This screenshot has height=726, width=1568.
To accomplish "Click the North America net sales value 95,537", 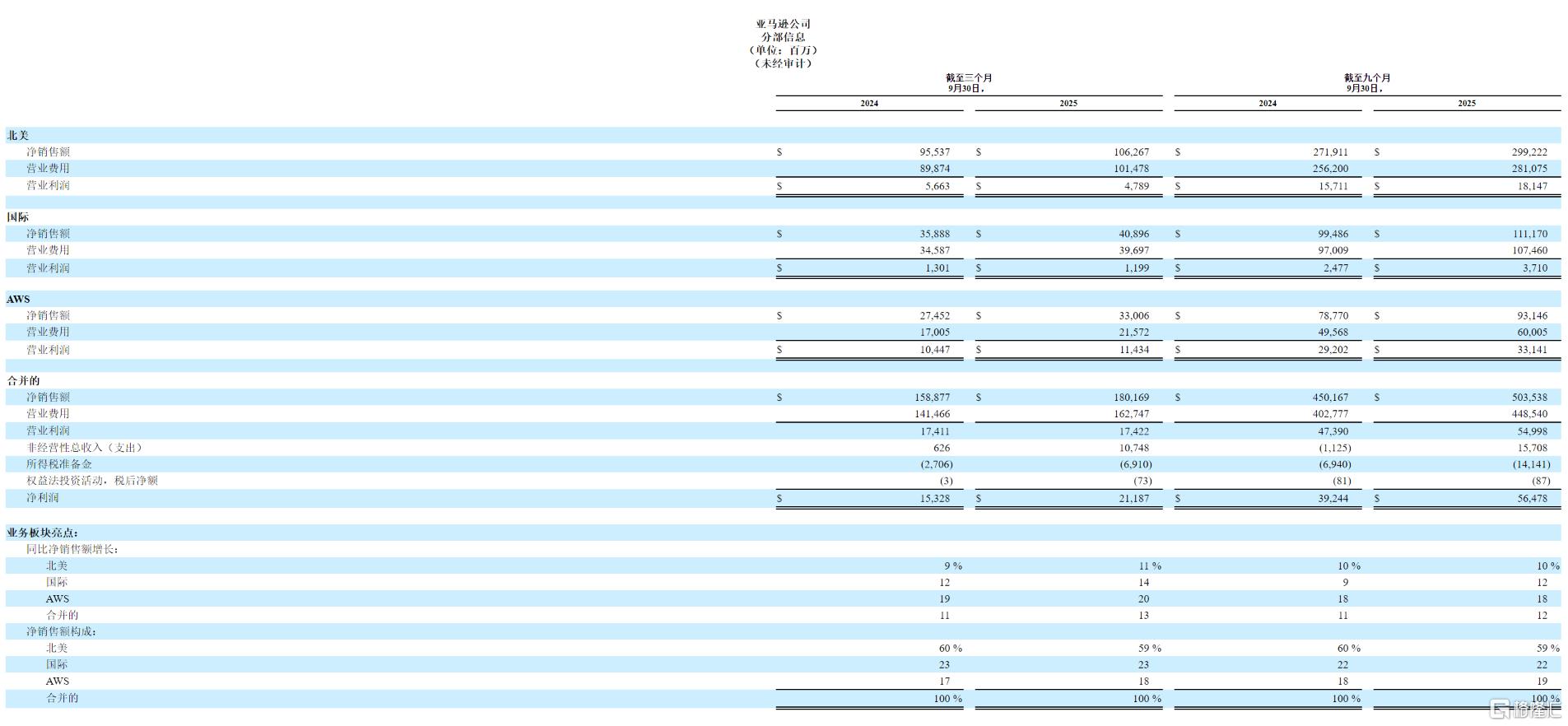I will click(x=934, y=152).
